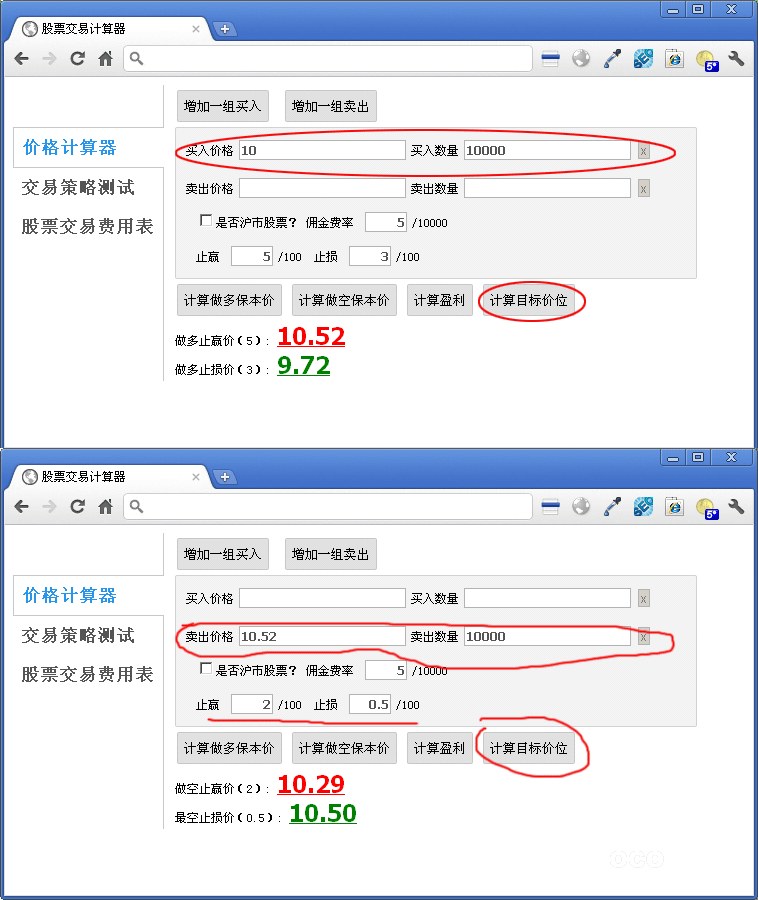Image resolution: width=758 pixels, height=900 pixels.
Task: Remove the 卖出价格 row in top window
Action: [643, 188]
